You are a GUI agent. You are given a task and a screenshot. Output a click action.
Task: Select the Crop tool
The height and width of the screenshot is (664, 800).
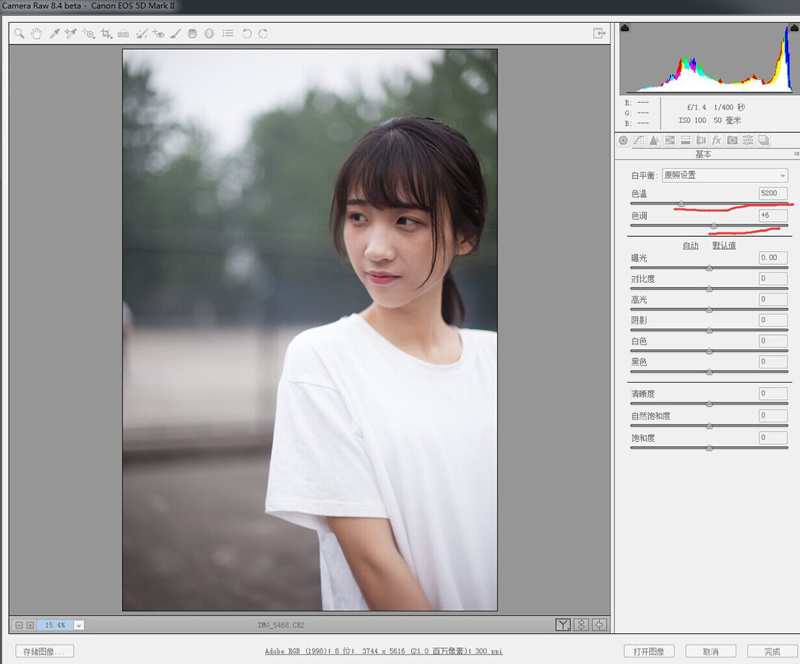pyautogui.click(x=106, y=34)
